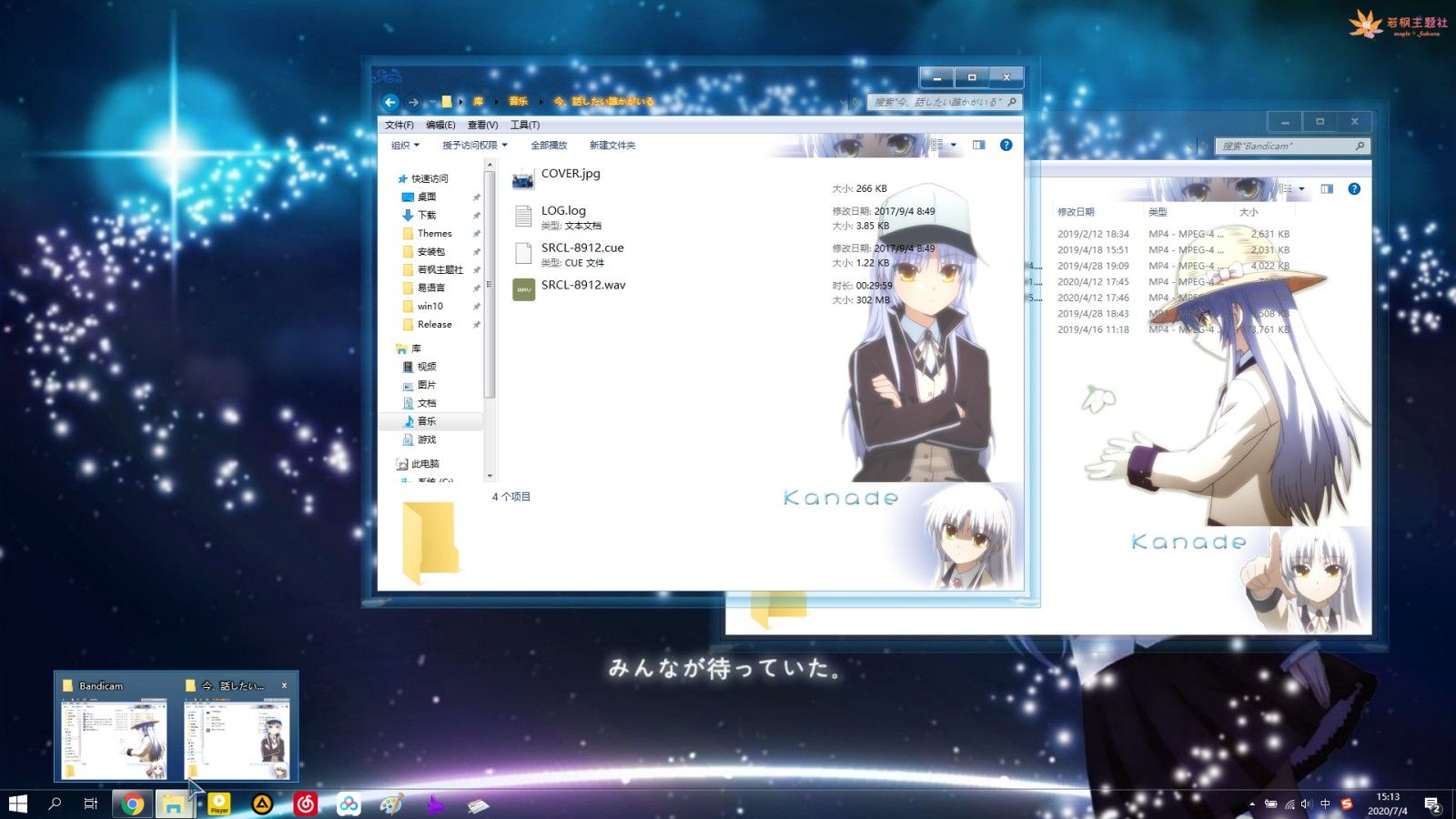Open the 查看(V) menu
This screenshot has width=1456, height=819.
(482, 125)
